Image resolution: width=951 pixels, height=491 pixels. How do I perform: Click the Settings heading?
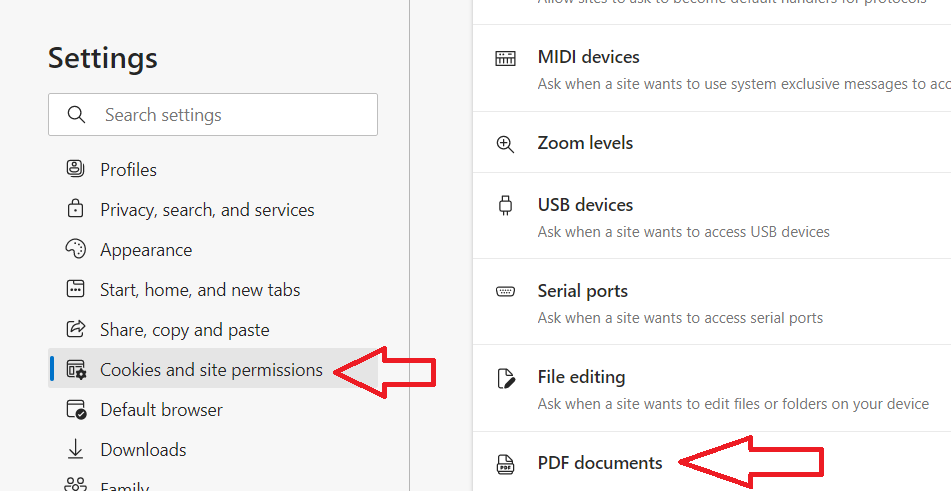point(102,58)
